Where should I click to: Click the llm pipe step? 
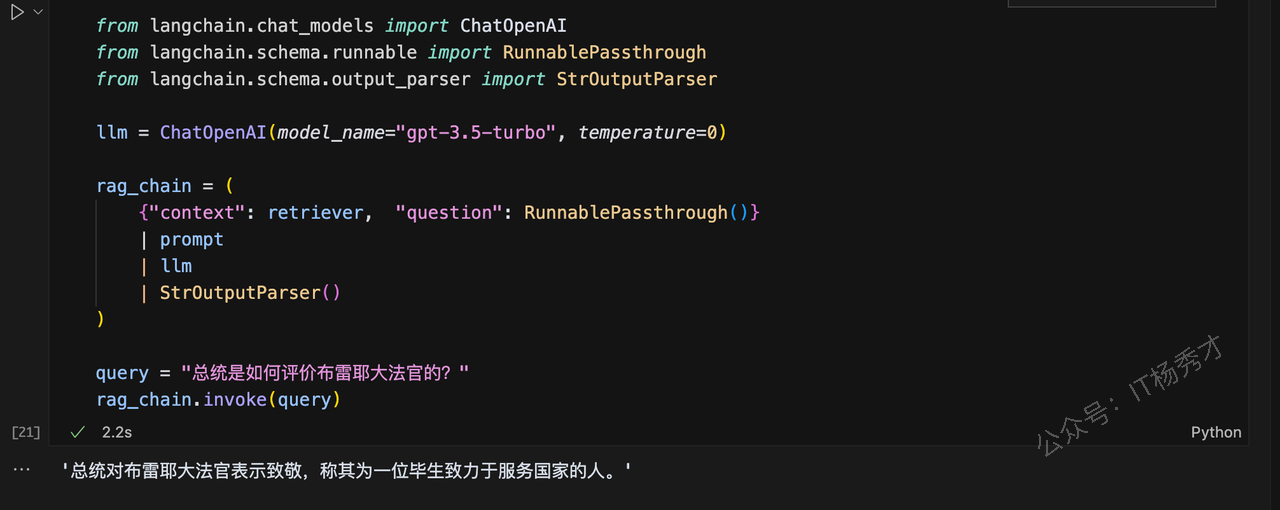click(176, 266)
